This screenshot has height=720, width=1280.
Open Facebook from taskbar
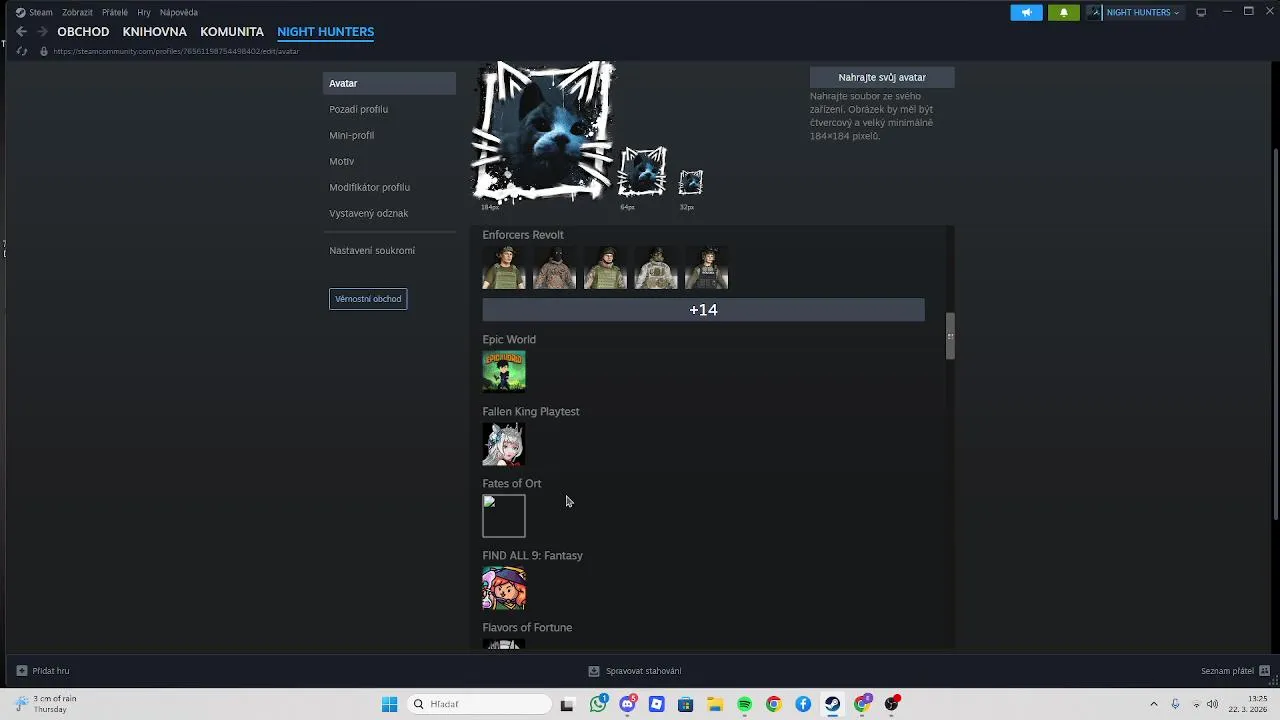(803, 704)
